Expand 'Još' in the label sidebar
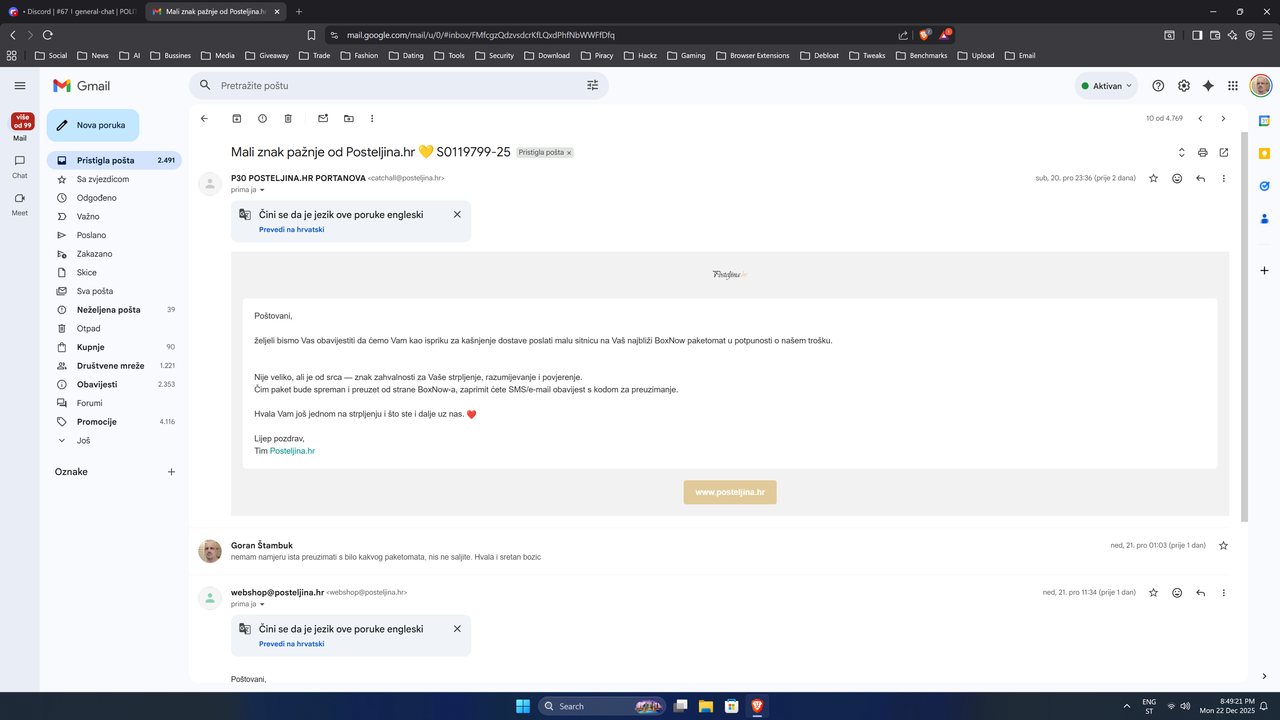1280x720 pixels. (82, 440)
